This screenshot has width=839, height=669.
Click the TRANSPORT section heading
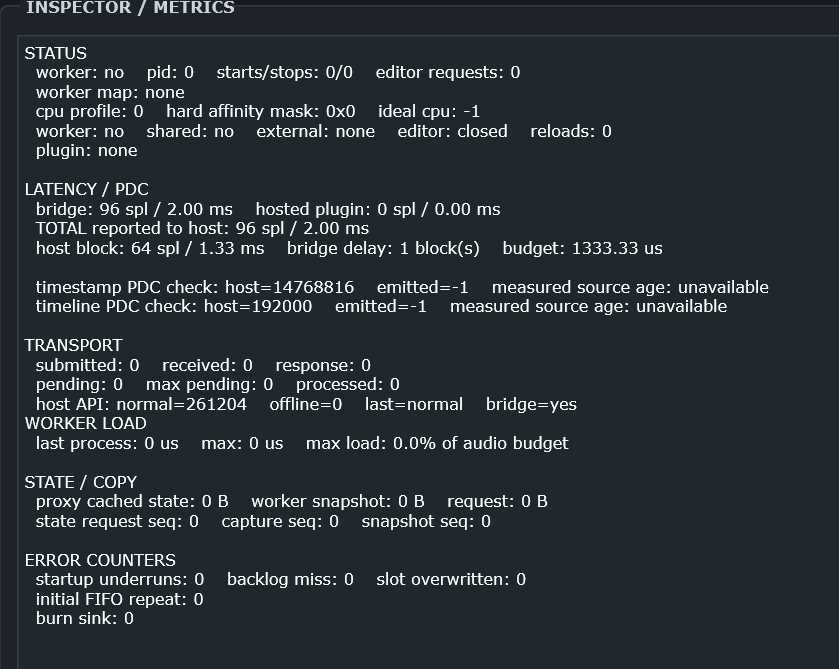[x=73, y=345]
